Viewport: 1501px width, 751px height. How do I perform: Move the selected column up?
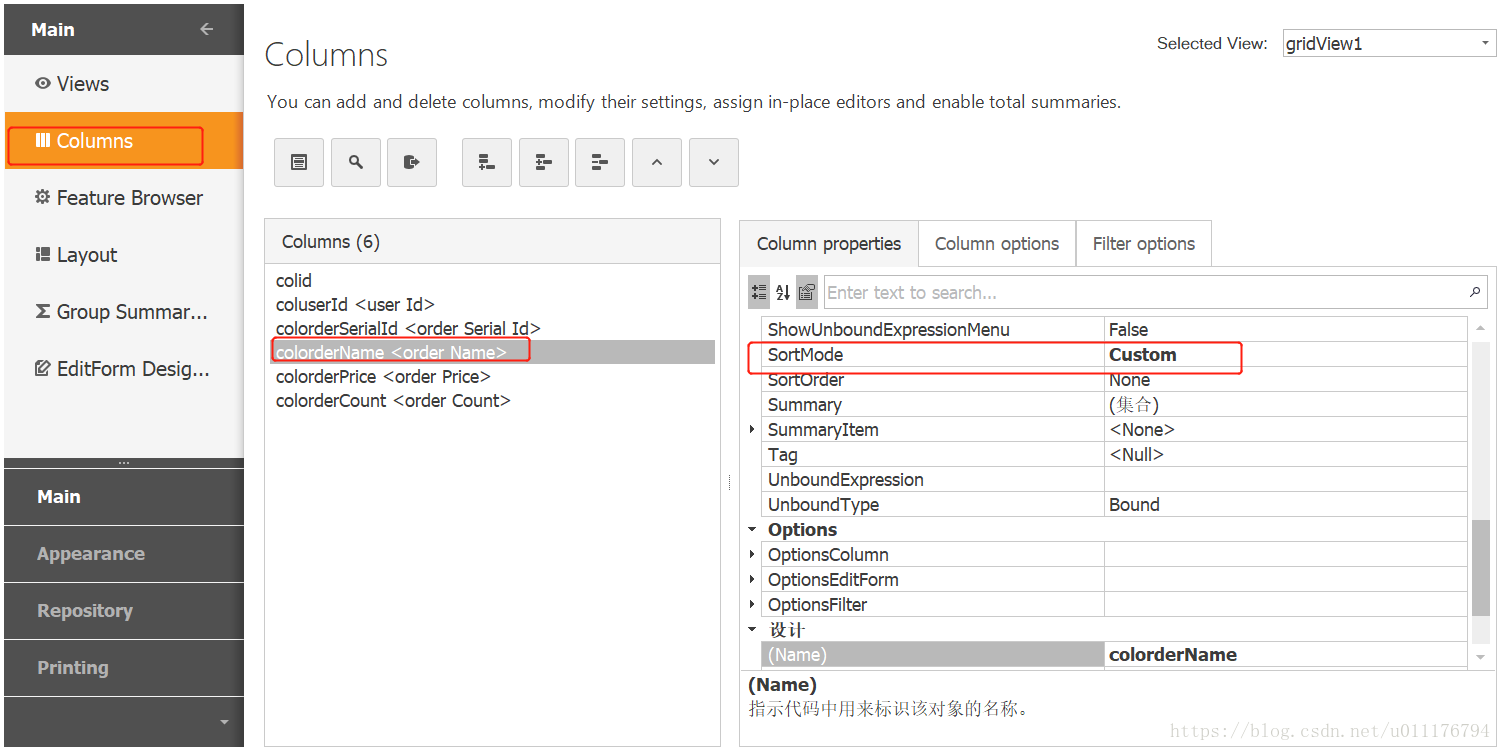tap(657, 162)
